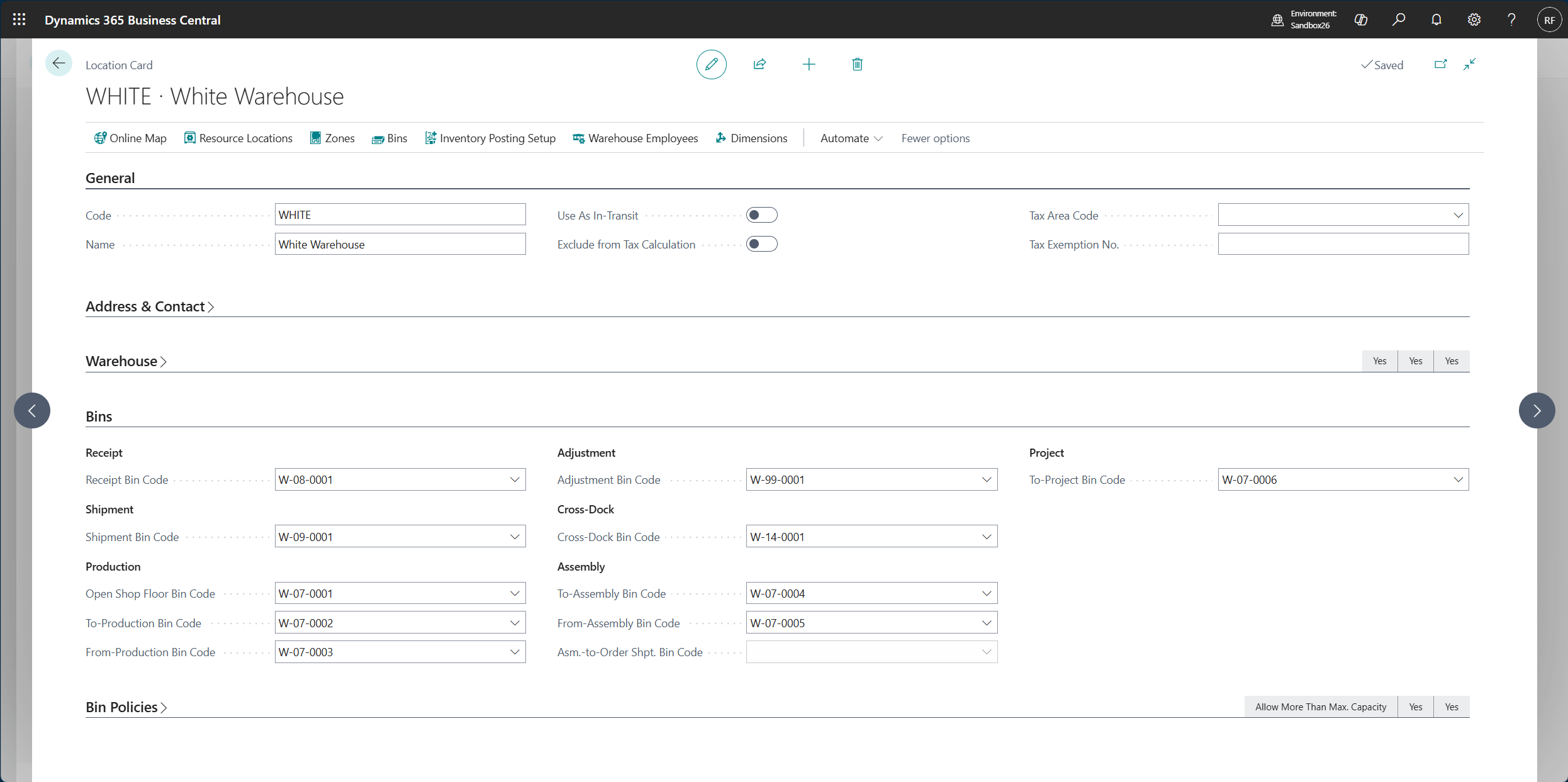Go to the previous record with left arrow
Image resolution: width=1568 pixels, height=782 pixels.
click(32, 411)
